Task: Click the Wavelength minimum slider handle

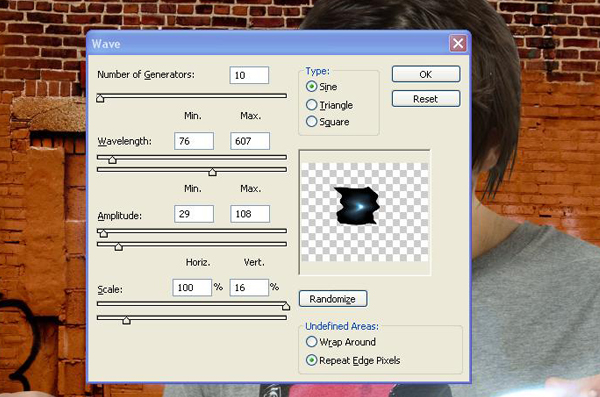Action: point(112,160)
